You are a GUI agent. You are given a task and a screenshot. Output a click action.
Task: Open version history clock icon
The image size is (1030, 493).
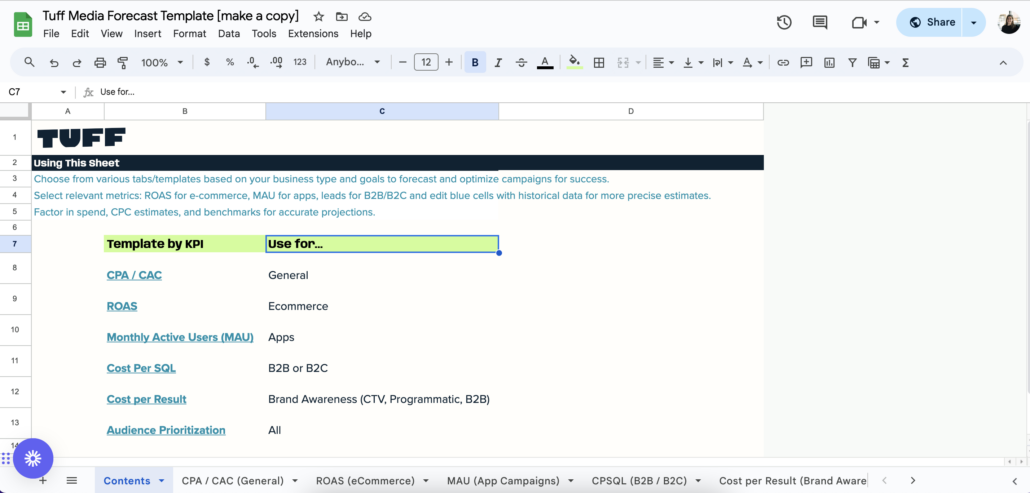point(784,22)
